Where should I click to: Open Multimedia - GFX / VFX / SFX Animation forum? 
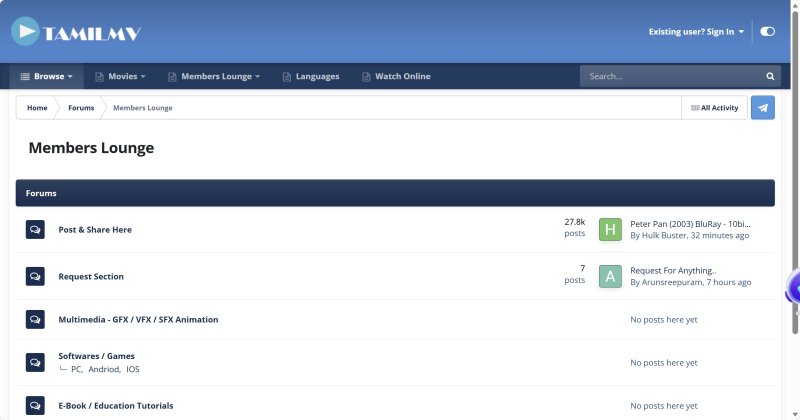pyautogui.click(x=138, y=319)
